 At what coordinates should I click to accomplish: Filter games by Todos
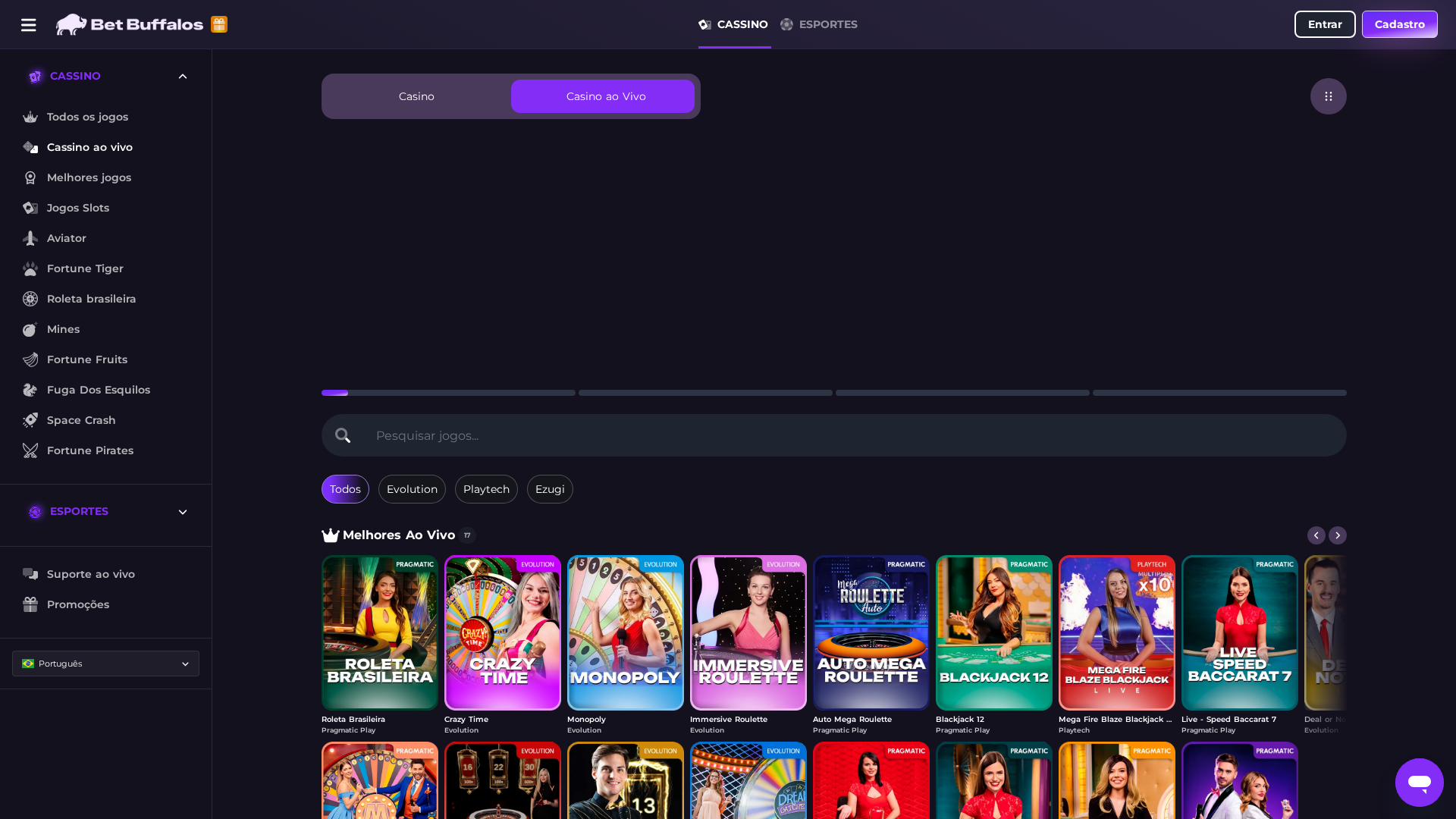345,489
